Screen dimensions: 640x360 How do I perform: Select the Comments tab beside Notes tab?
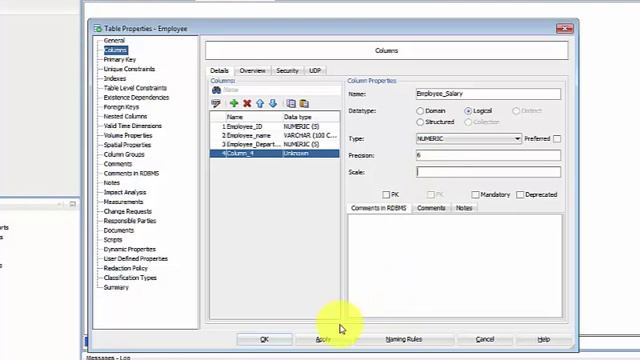431,208
